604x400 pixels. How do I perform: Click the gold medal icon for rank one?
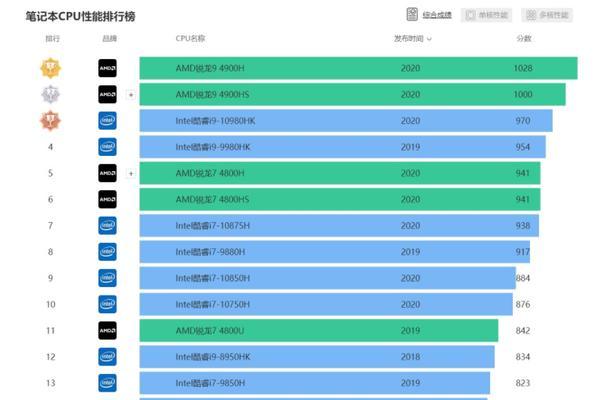click(x=50, y=68)
